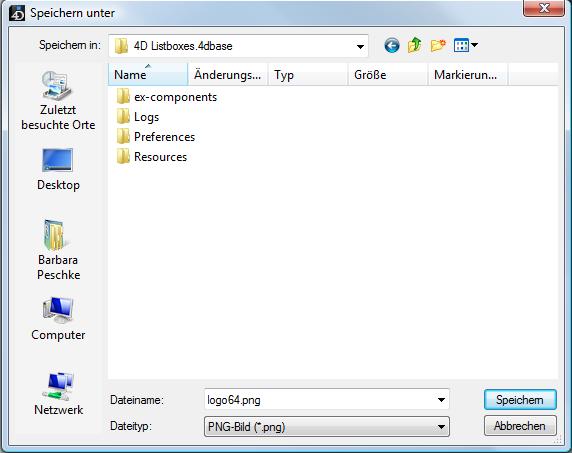
Task: Go to Computer in places bar
Action: tap(58, 319)
